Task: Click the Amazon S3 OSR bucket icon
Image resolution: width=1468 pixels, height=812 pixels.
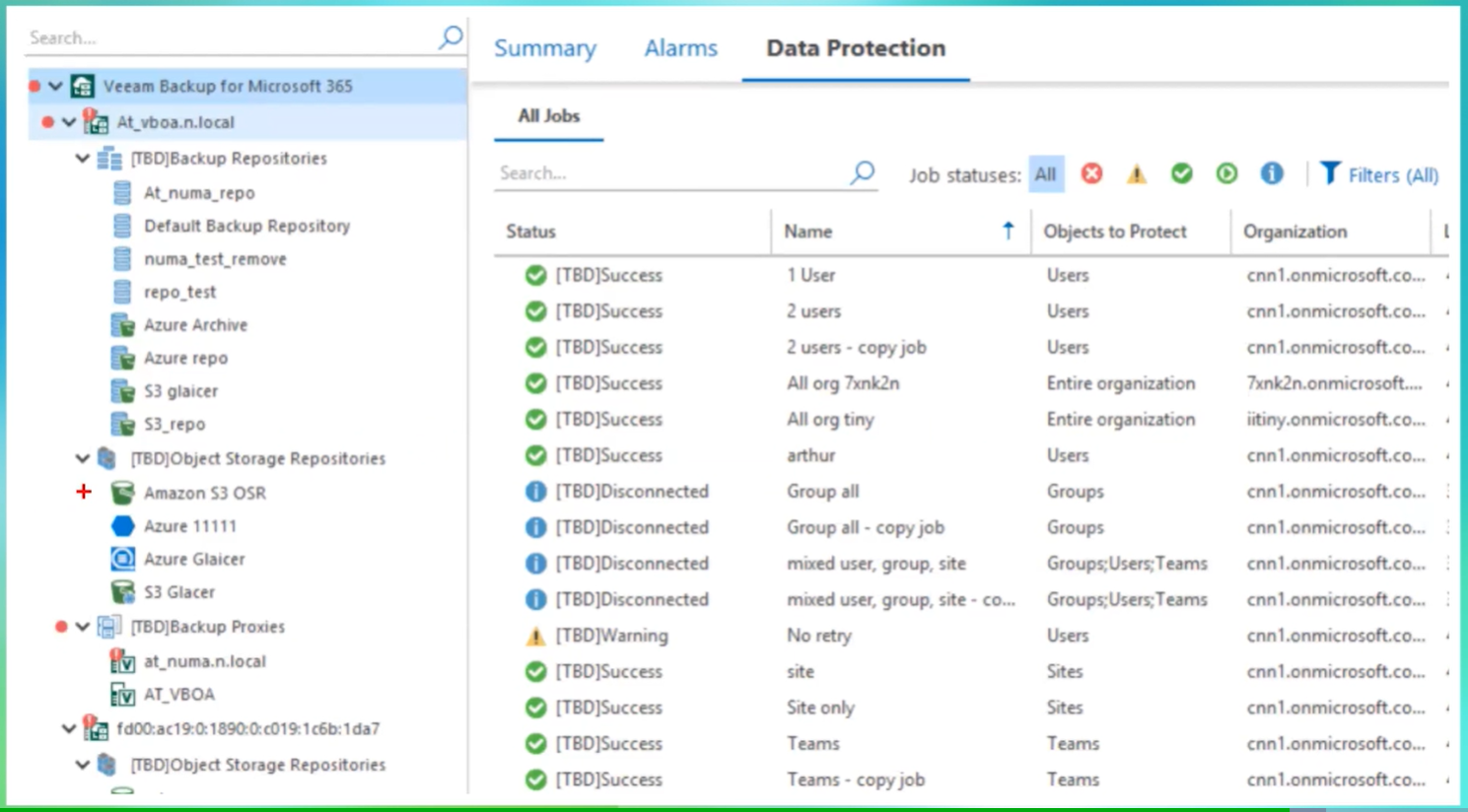Action: click(x=122, y=492)
